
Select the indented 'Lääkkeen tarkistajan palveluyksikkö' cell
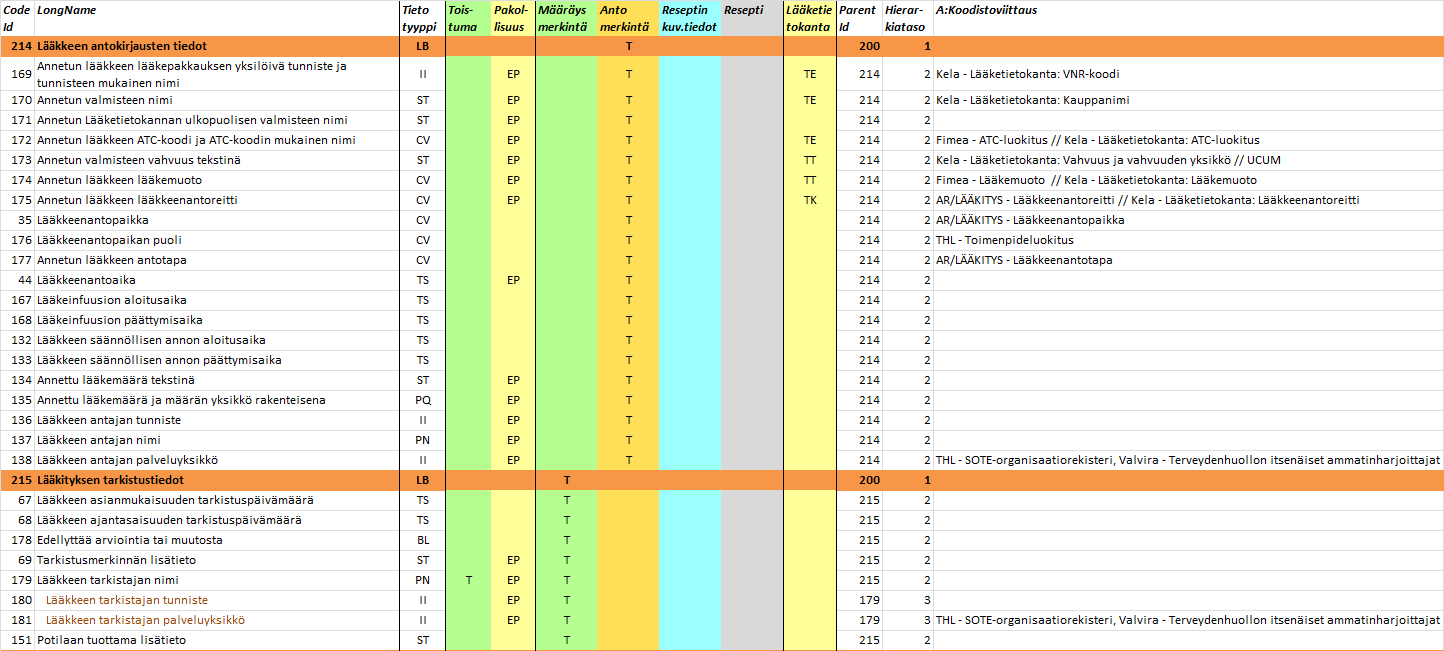coord(217,620)
